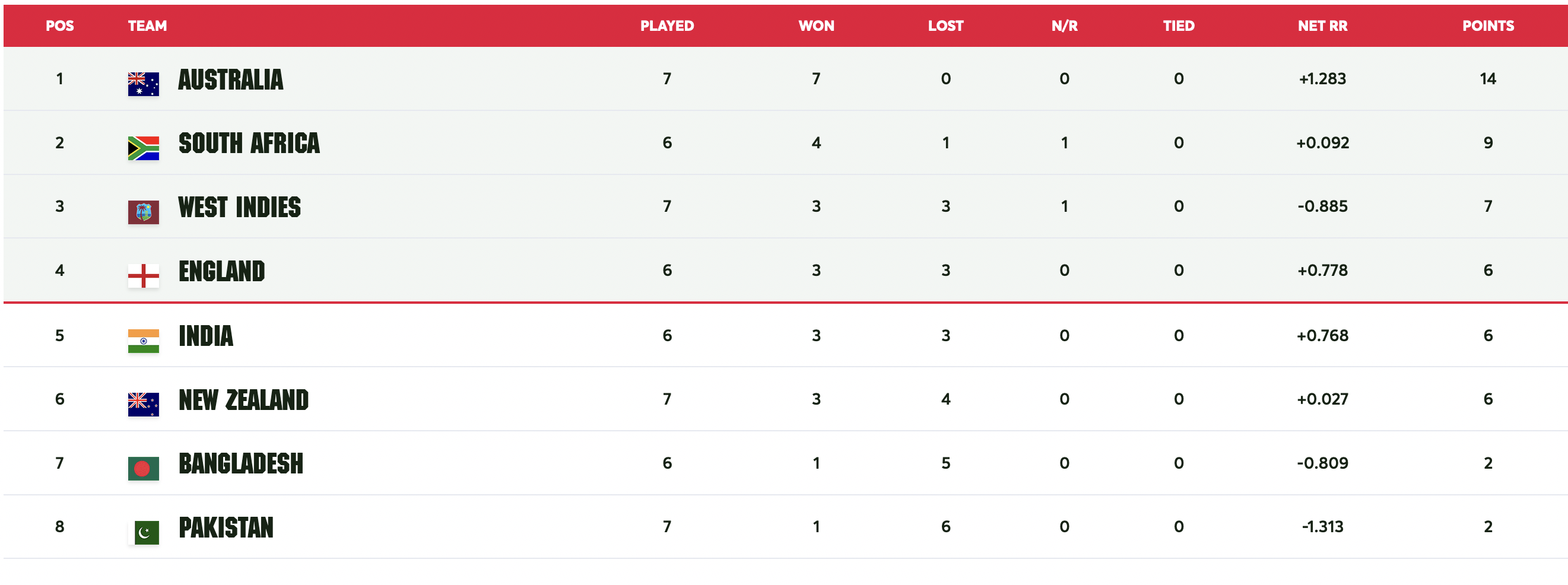This screenshot has width=1568, height=585.
Task: Click Australia's points value 14
Action: pyautogui.click(x=1488, y=79)
